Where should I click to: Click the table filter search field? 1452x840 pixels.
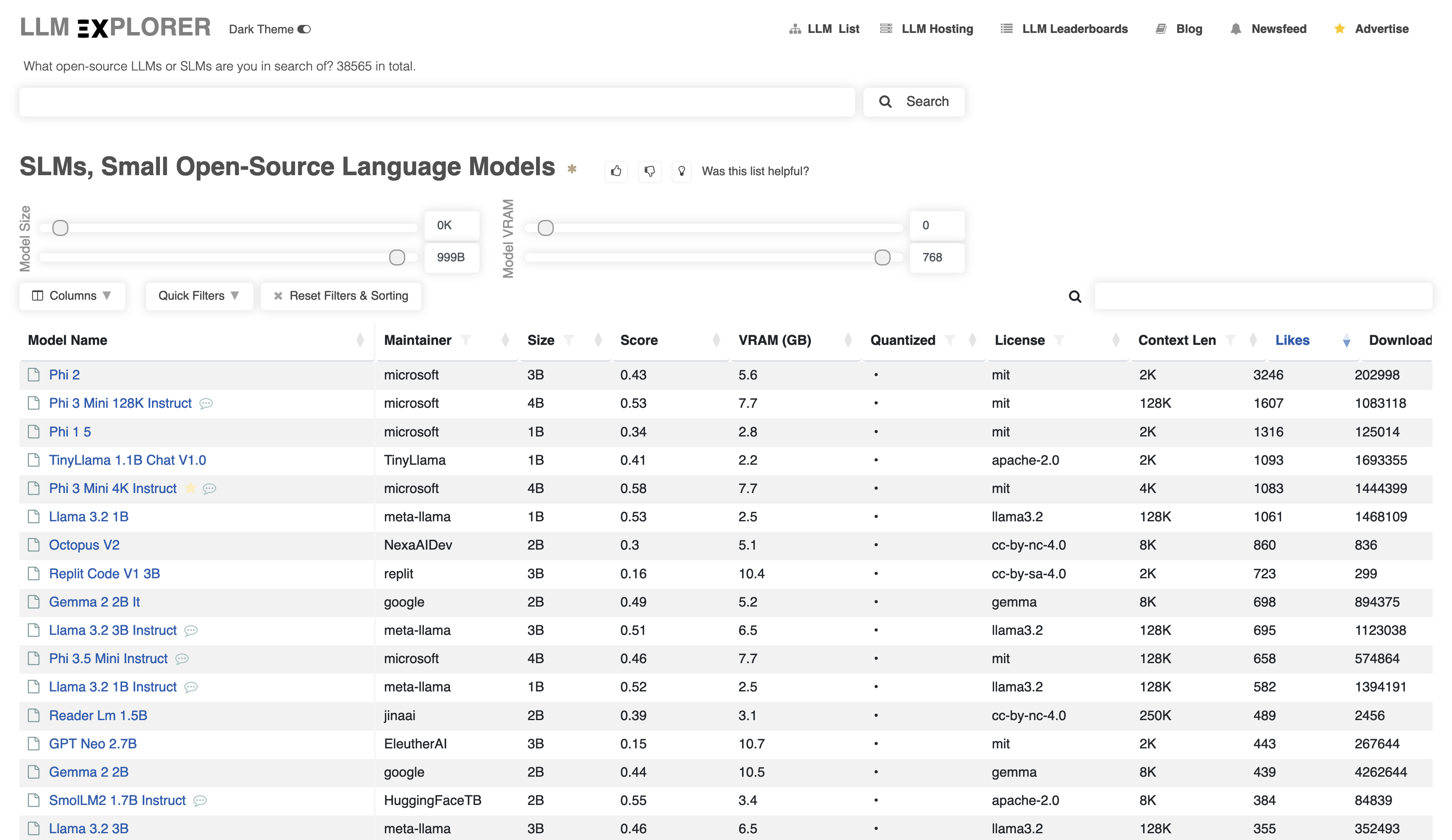(1263, 296)
